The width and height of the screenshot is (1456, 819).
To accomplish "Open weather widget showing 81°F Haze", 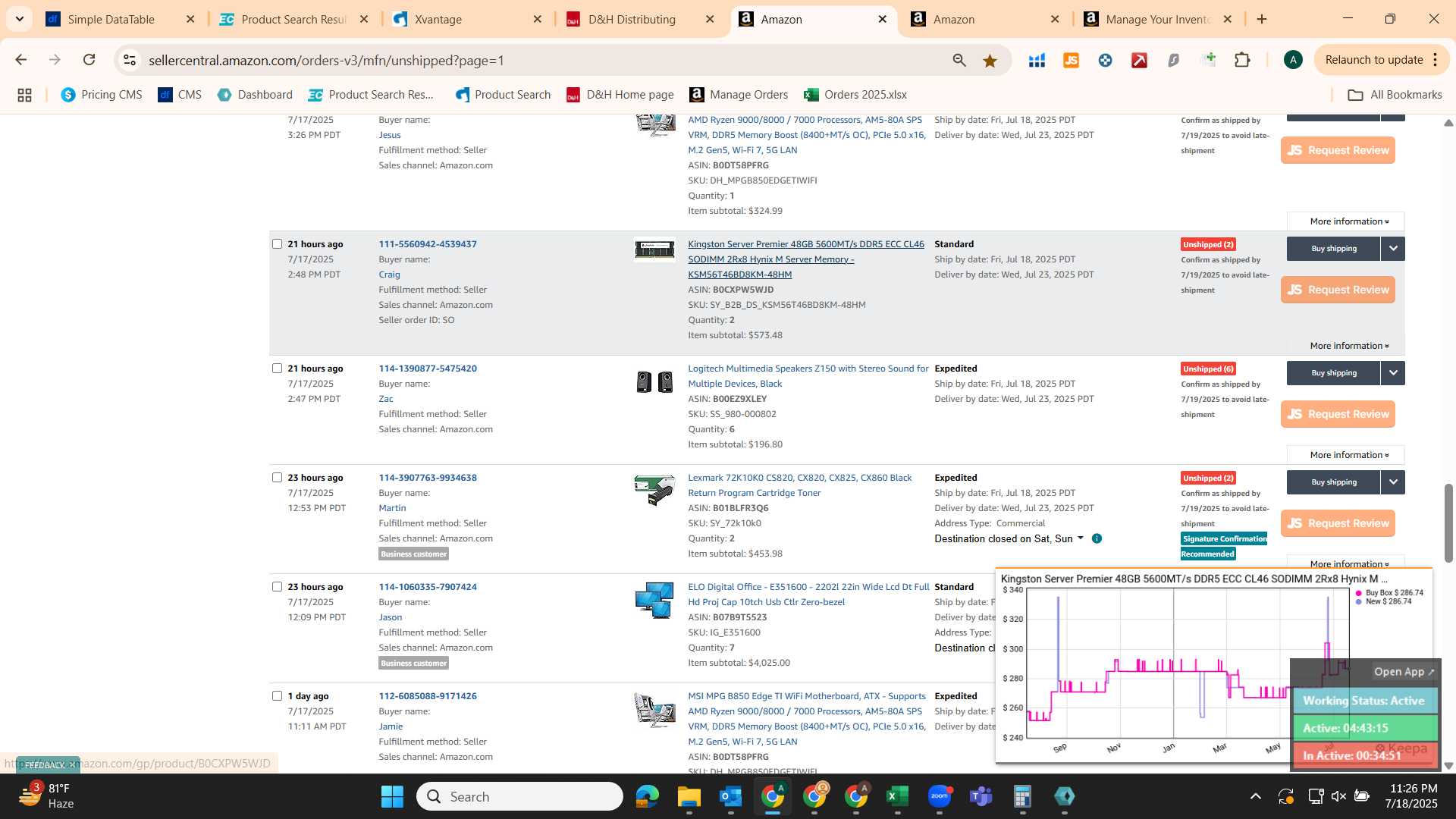I will (x=47, y=796).
